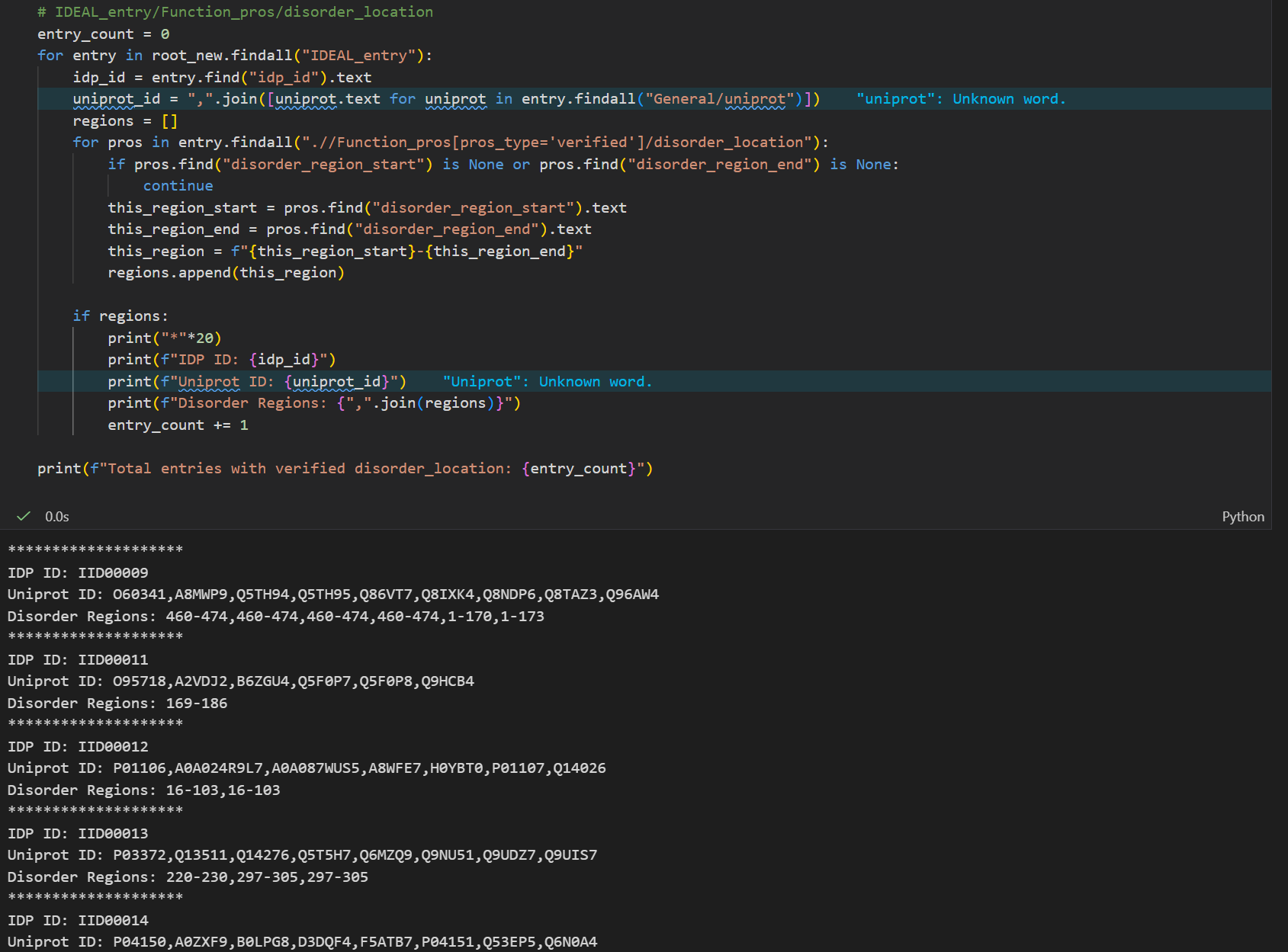Click output Uniprot ID line starting O95718
This screenshot has width=1288, height=952.
coord(241,681)
